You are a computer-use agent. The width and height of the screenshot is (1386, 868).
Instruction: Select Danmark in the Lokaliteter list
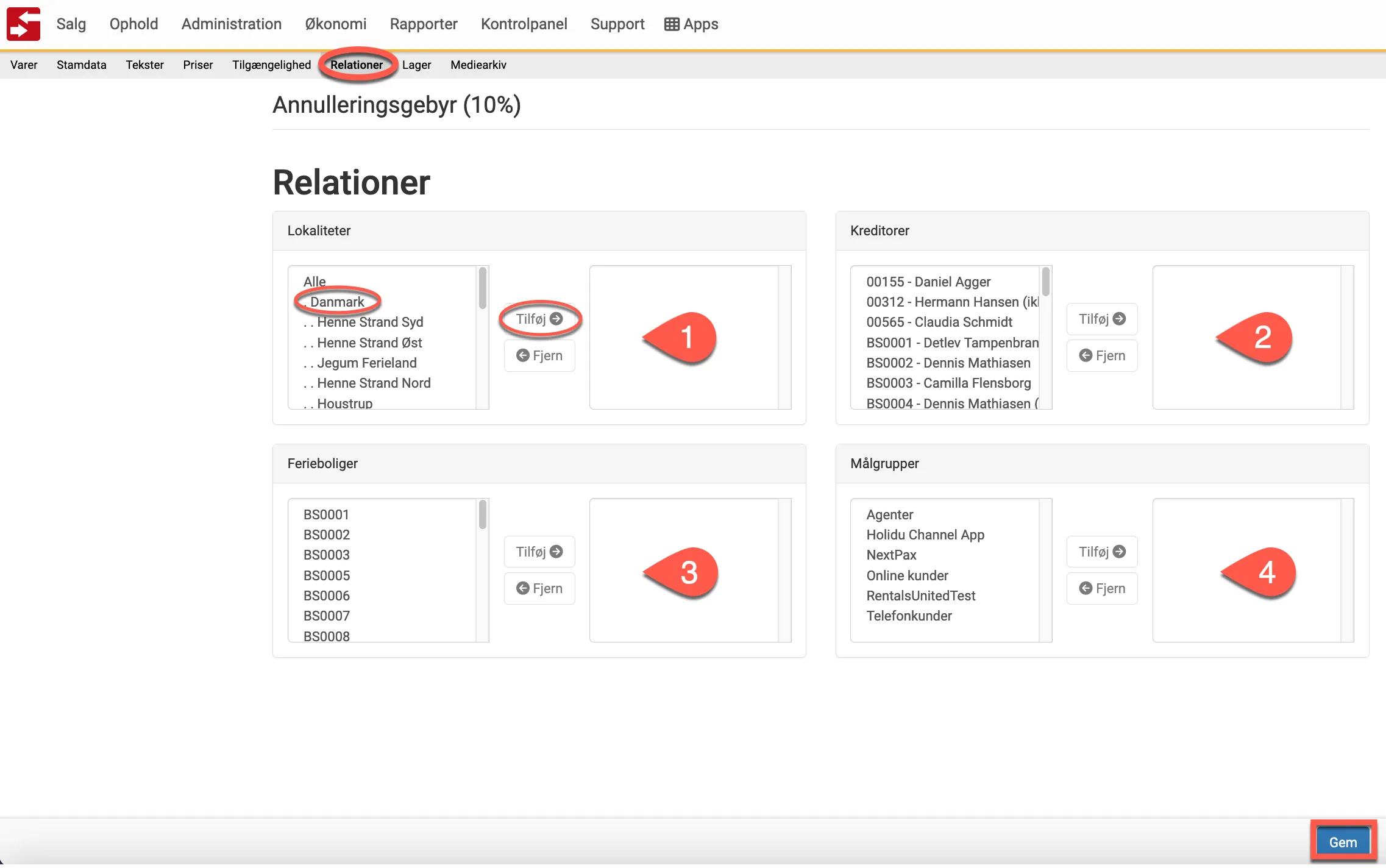click(x=337, y=302)
